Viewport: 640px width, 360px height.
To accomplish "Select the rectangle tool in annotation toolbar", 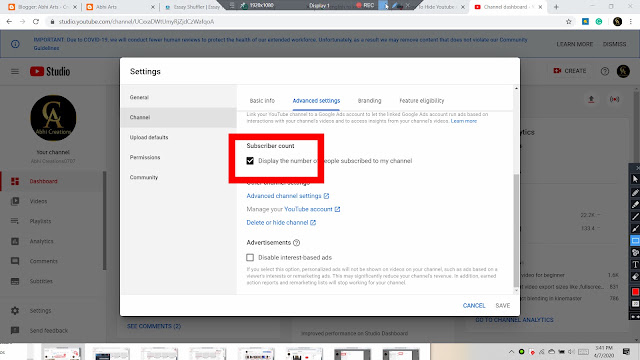I will (635, 241).
